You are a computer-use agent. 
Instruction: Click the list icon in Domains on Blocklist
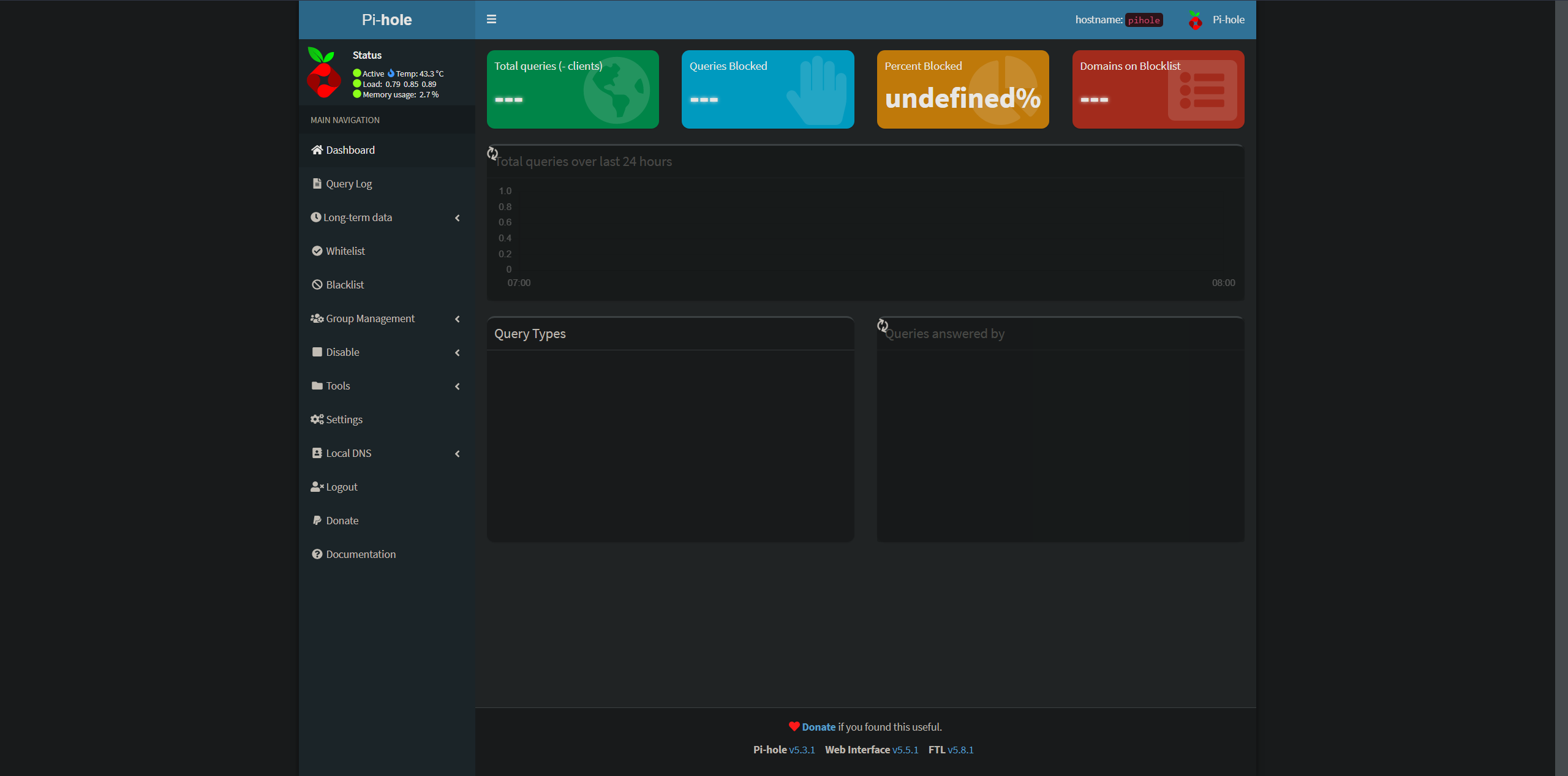tap(1202, 90)
